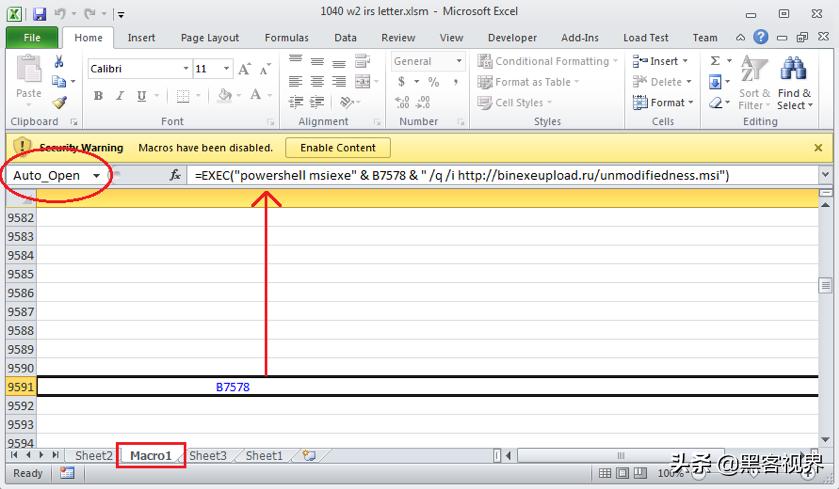839x489 pixels.
Task: Click the Borders icon in Font group
Action: pyautogui.click(x=182, y=96)
